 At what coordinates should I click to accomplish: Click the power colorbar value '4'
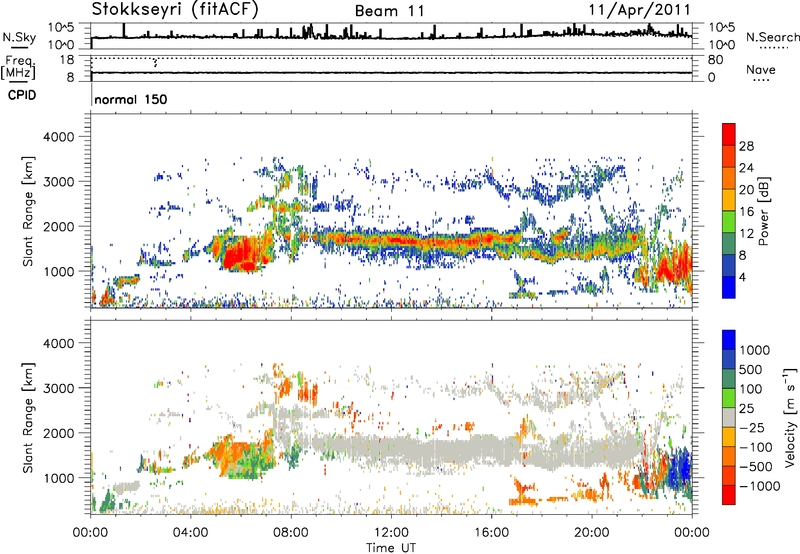[742, 277]
